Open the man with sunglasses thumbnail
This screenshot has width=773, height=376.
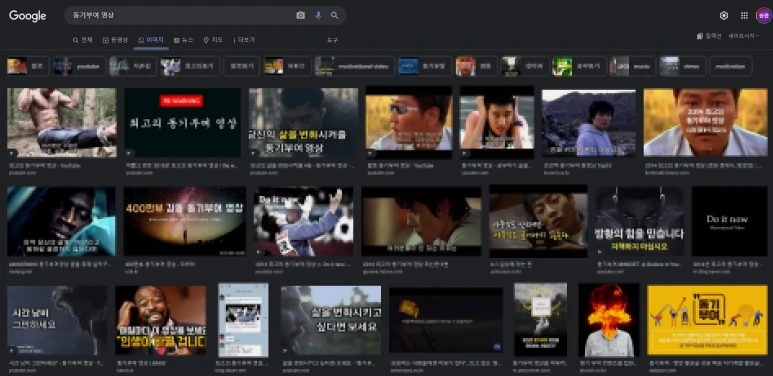click(409, 123)
